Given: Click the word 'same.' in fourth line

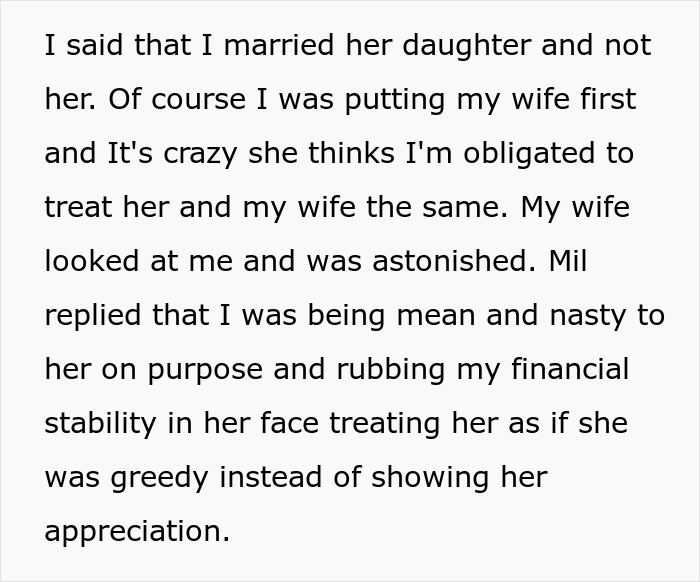Looking at the screenshot, I should pos(465,209).
